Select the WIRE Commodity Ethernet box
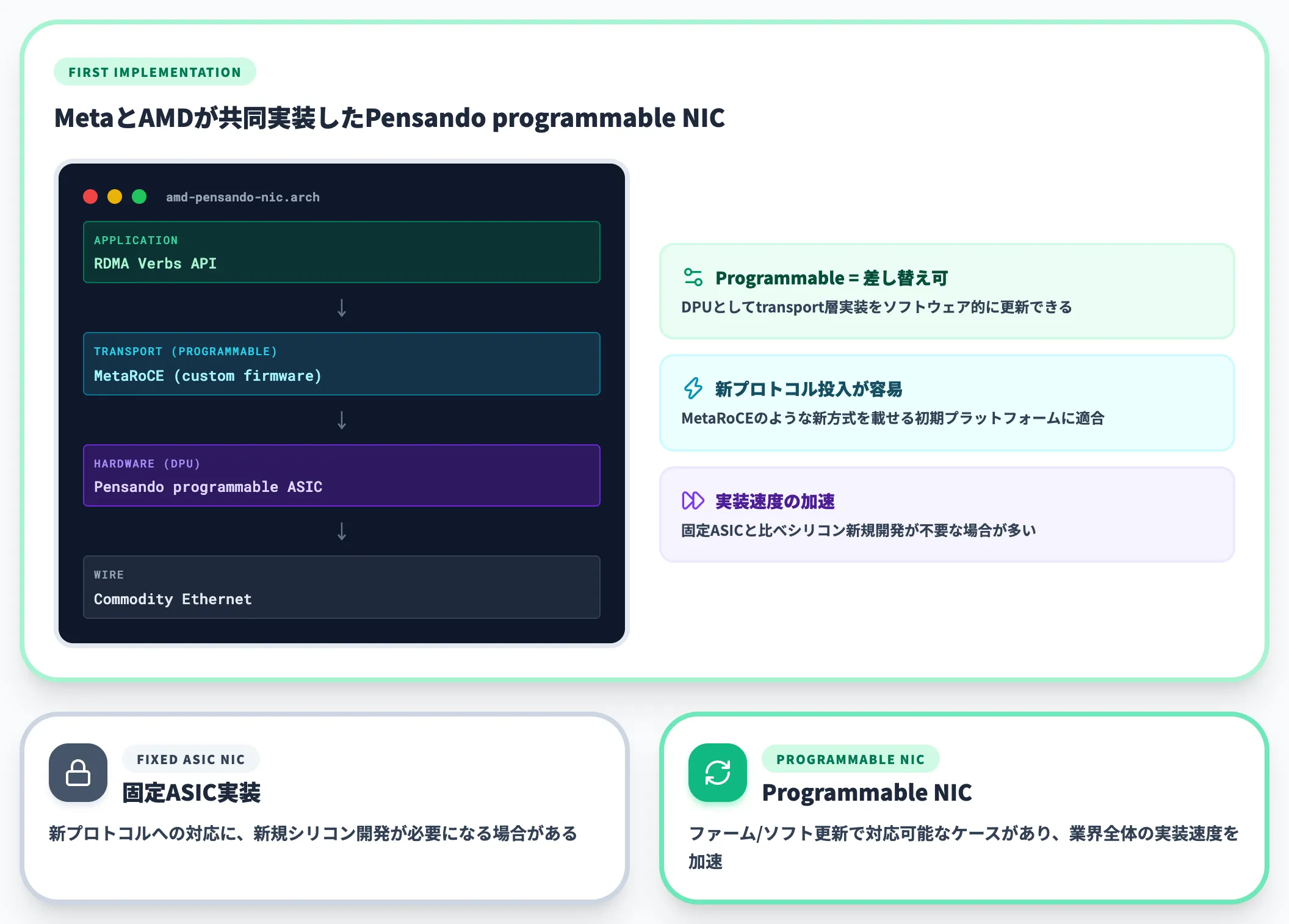This screenshot has height=924, width=1289. pos(342,587)
